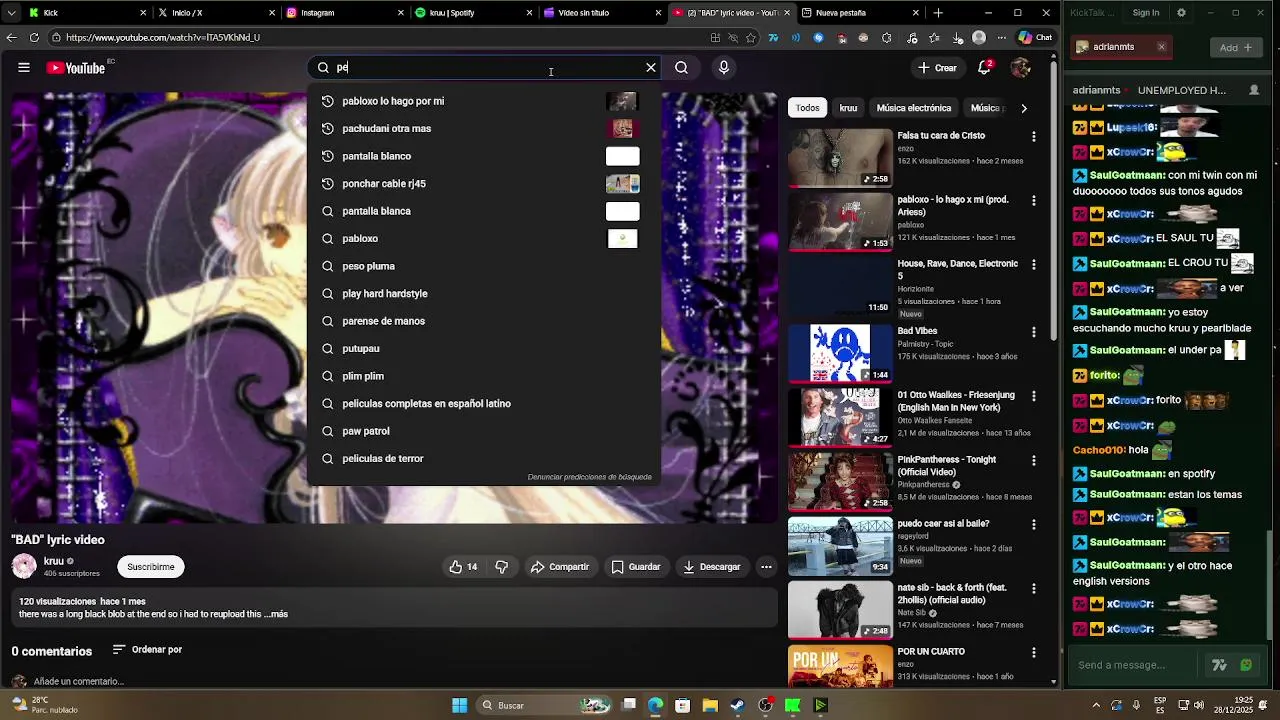Dislike the video with thumbs-down
This screenshot has width=1280, height=720.
(x=502, y=567)
